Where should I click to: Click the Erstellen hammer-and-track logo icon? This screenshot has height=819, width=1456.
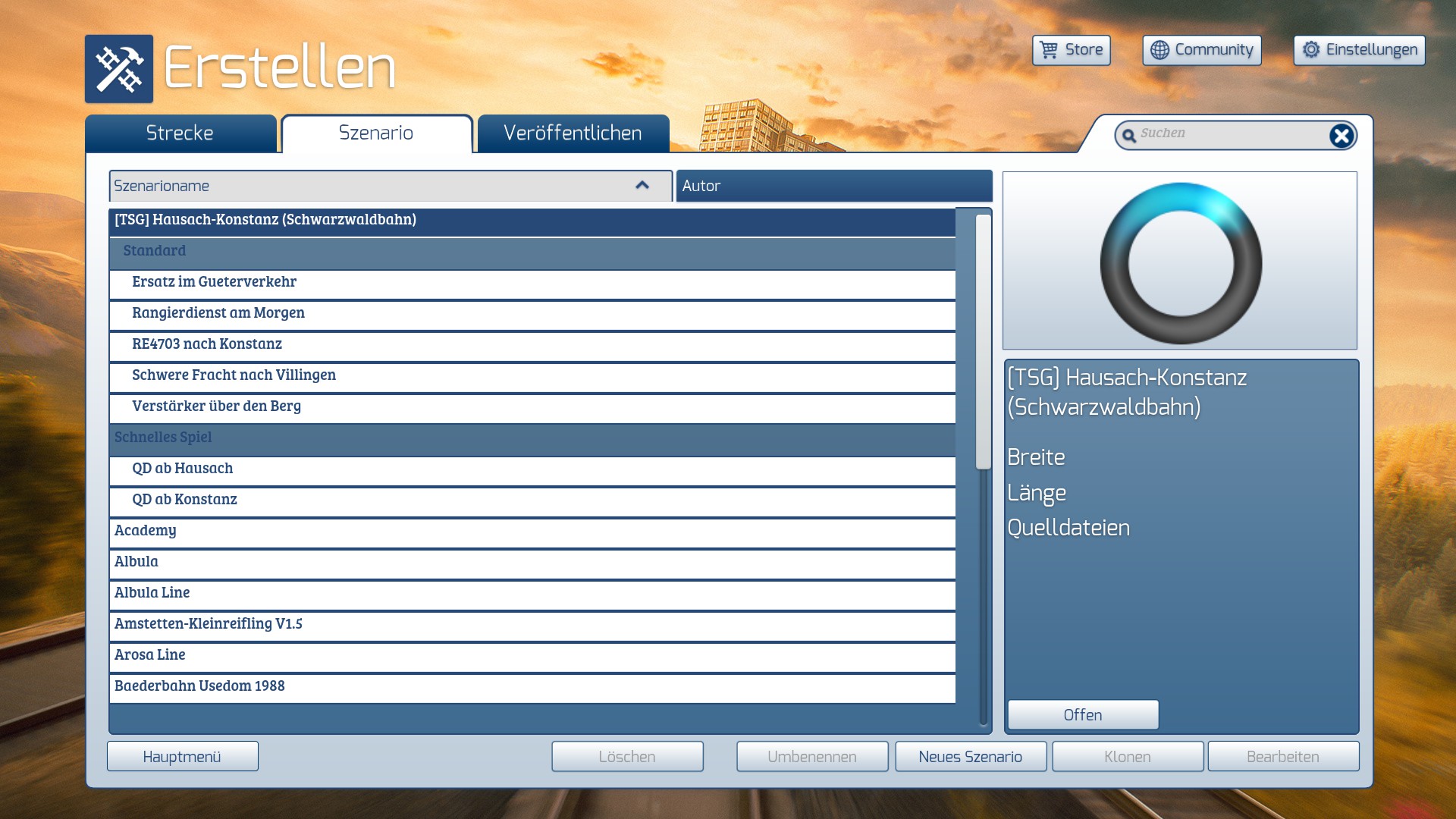click(119, 69)
